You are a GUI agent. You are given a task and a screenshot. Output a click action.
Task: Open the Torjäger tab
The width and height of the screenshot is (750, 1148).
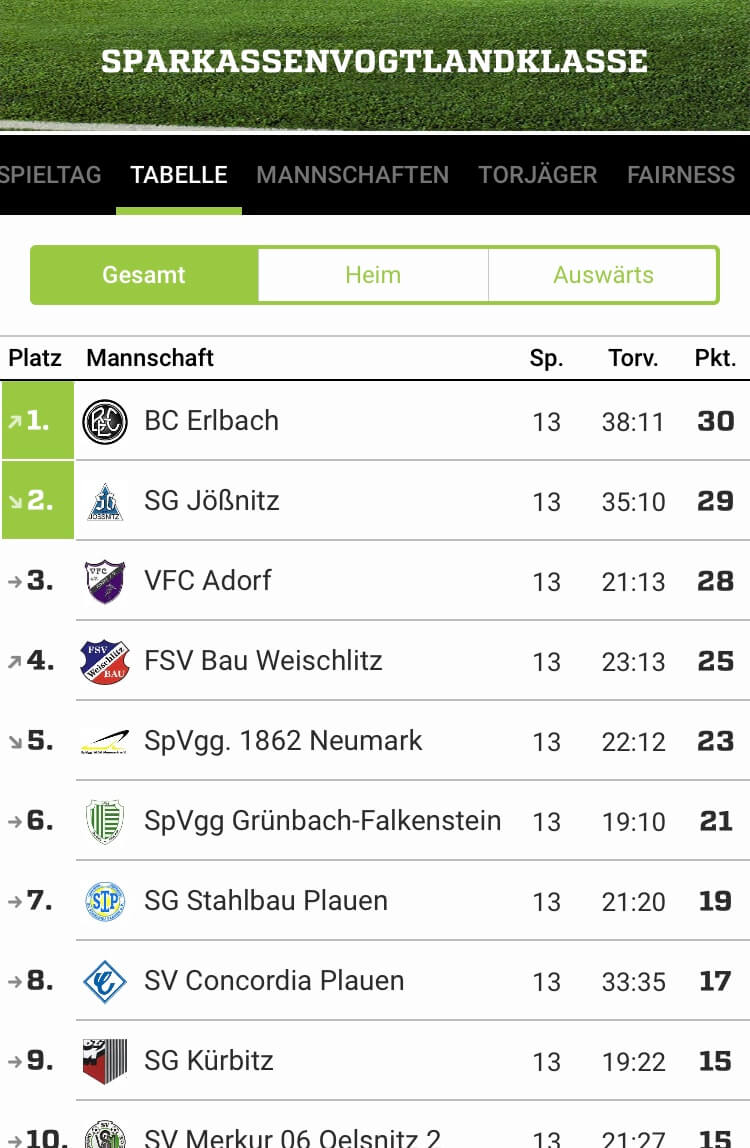[x=538, y=174]
